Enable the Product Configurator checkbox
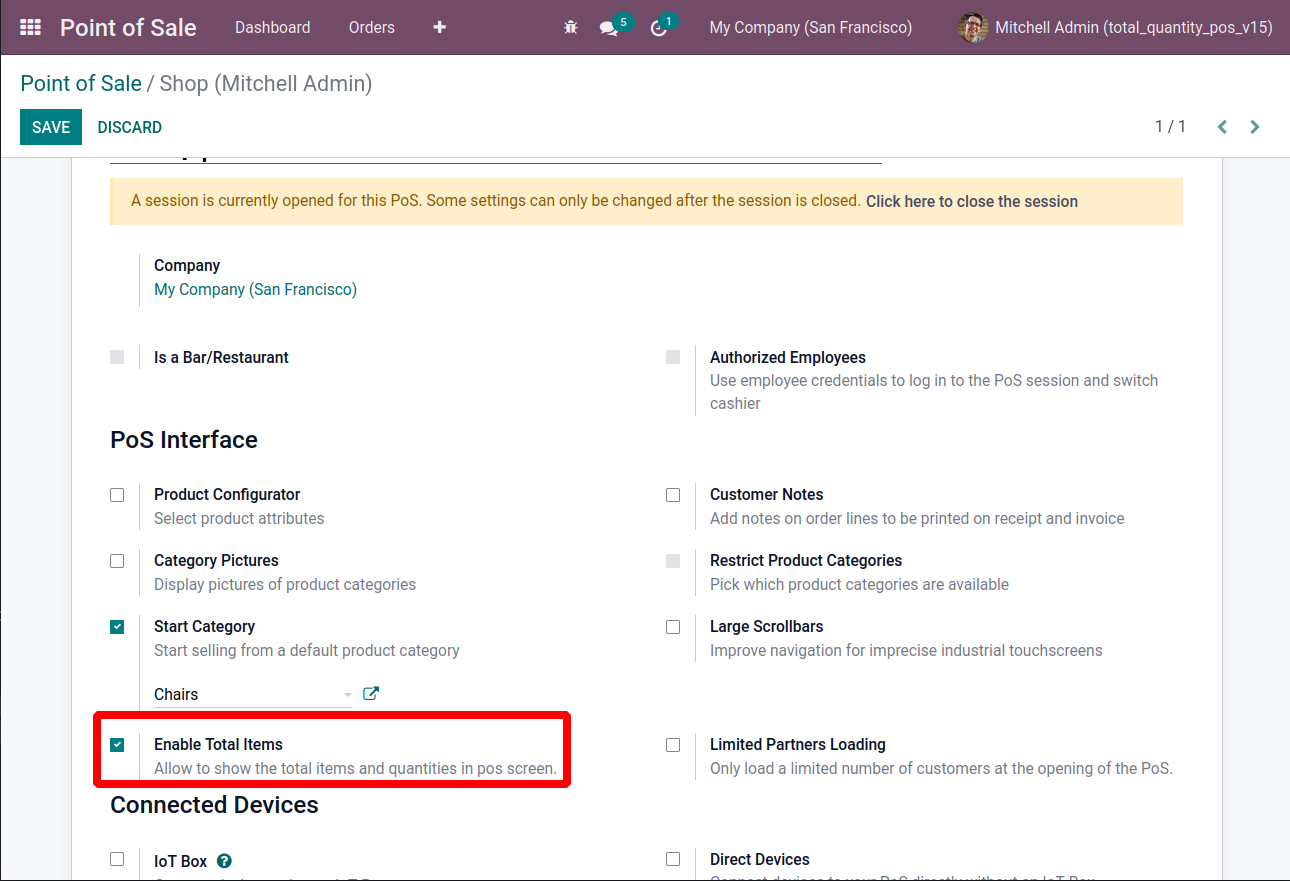The height and width of the screenshot is (881, 1290). tap(117, 494)
